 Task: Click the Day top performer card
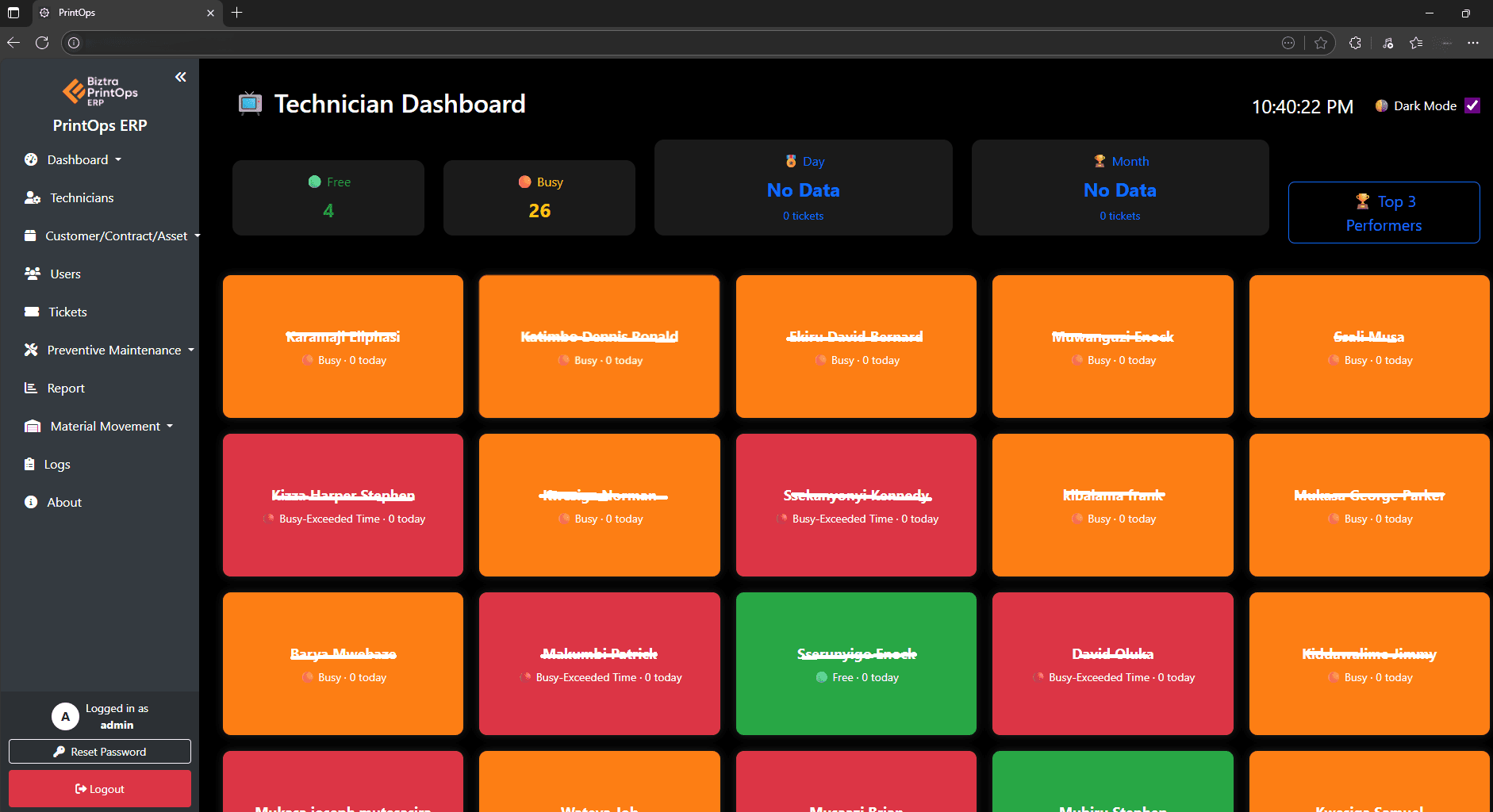[803, 188]
